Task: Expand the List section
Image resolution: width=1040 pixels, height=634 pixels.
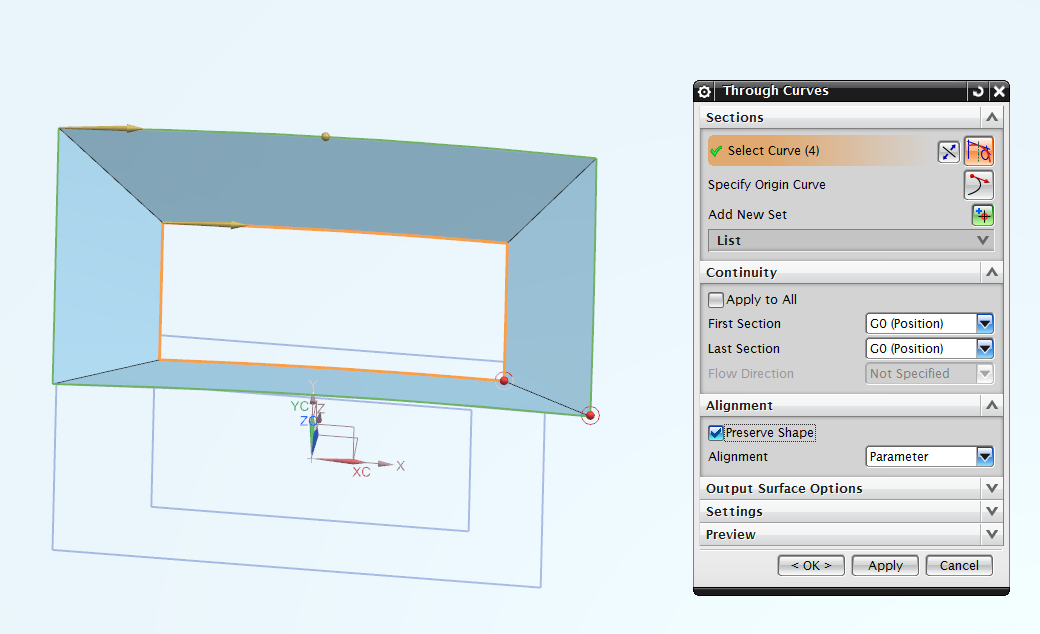Action: point(851,241)
